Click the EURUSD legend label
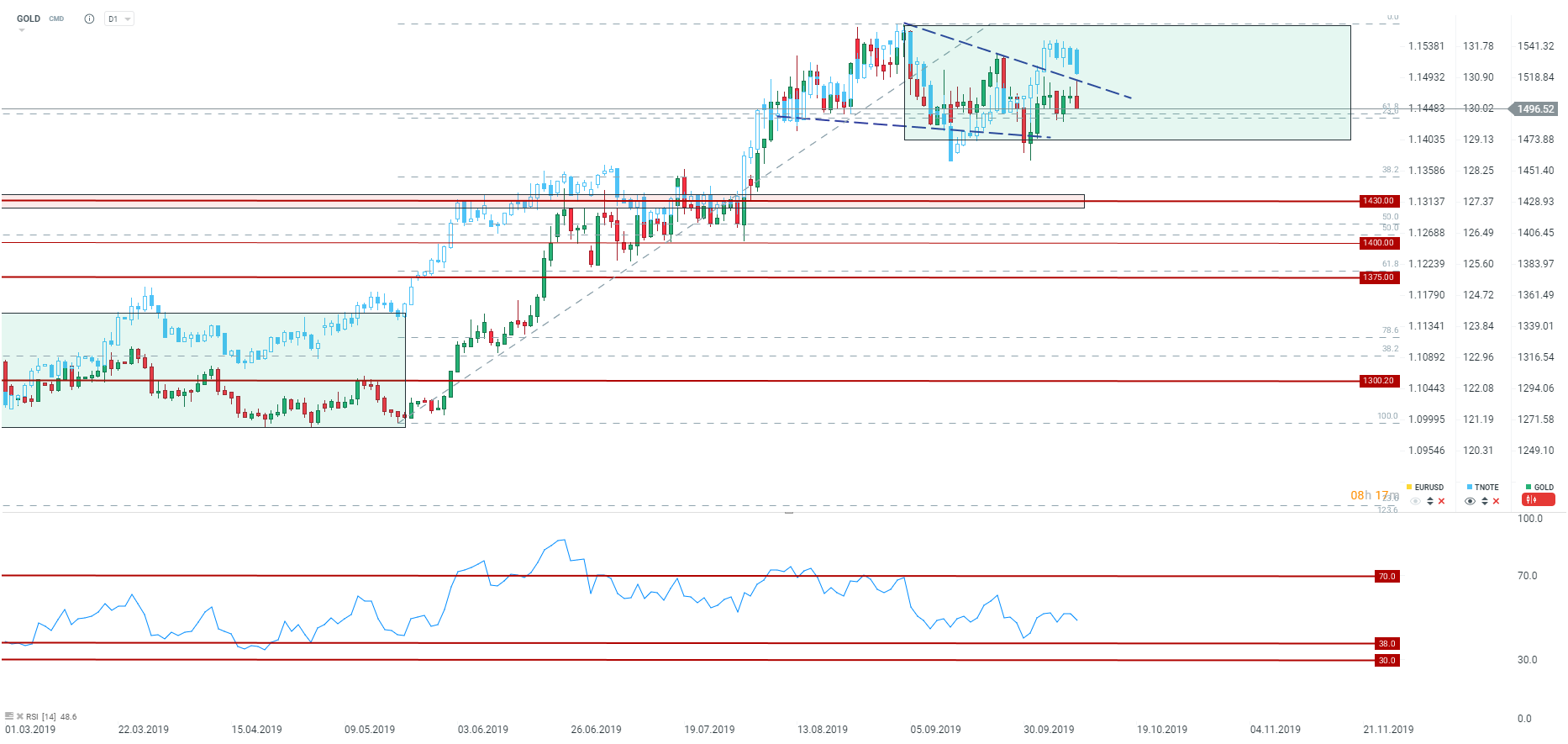 coord(1429,488)
